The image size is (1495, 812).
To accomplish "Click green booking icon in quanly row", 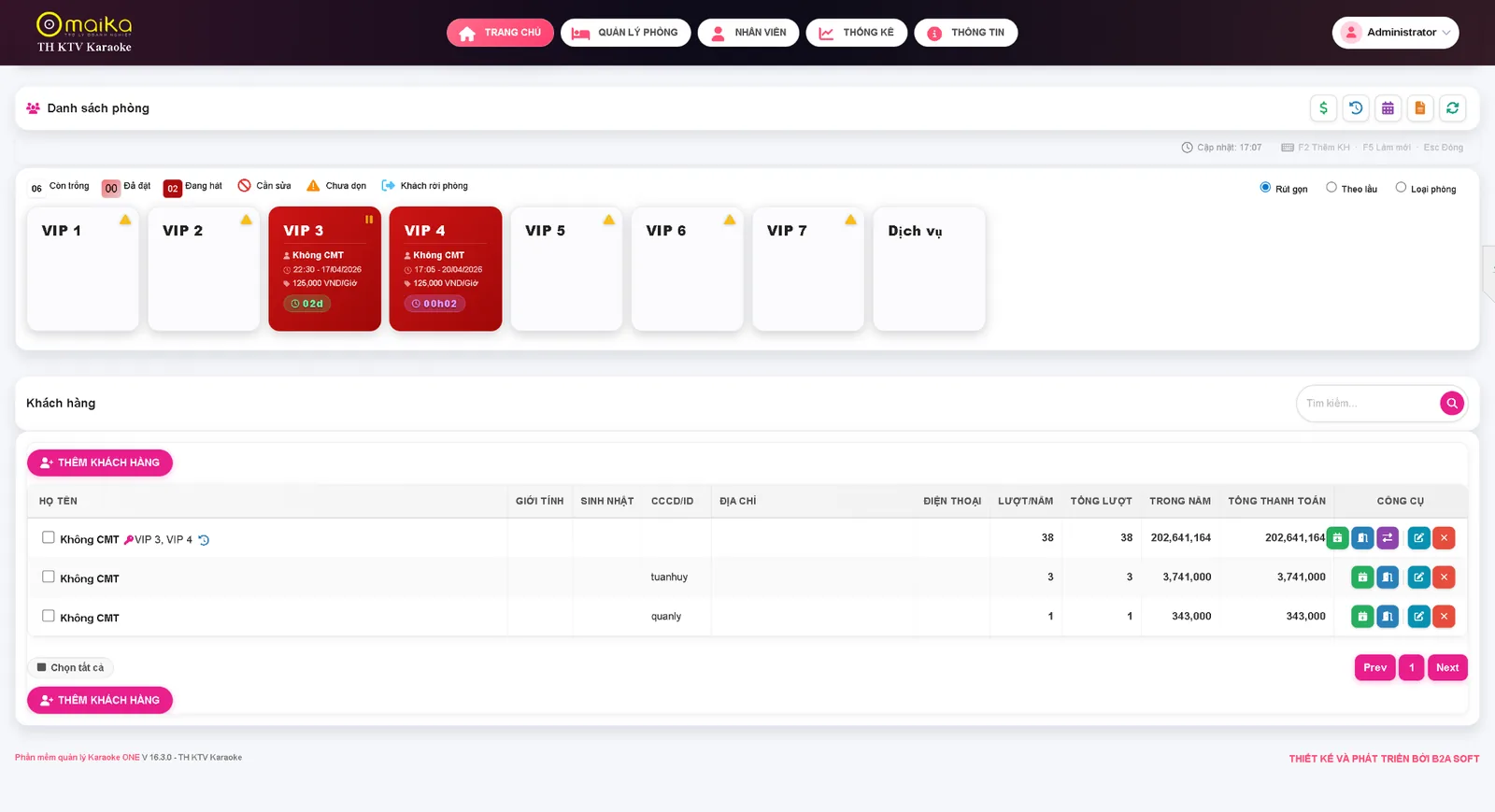I will 1362,617.
